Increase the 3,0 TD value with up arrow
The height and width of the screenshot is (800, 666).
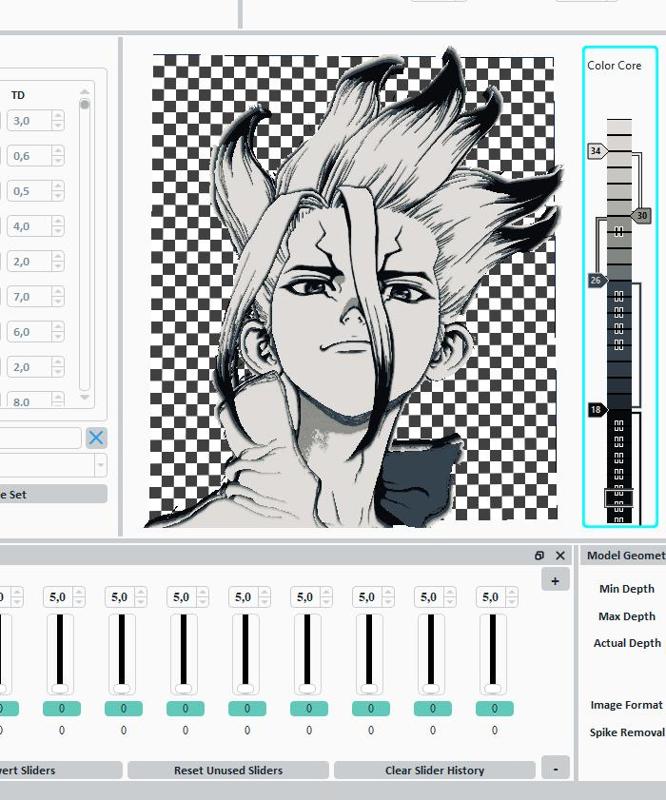click(x=58, y=116)
